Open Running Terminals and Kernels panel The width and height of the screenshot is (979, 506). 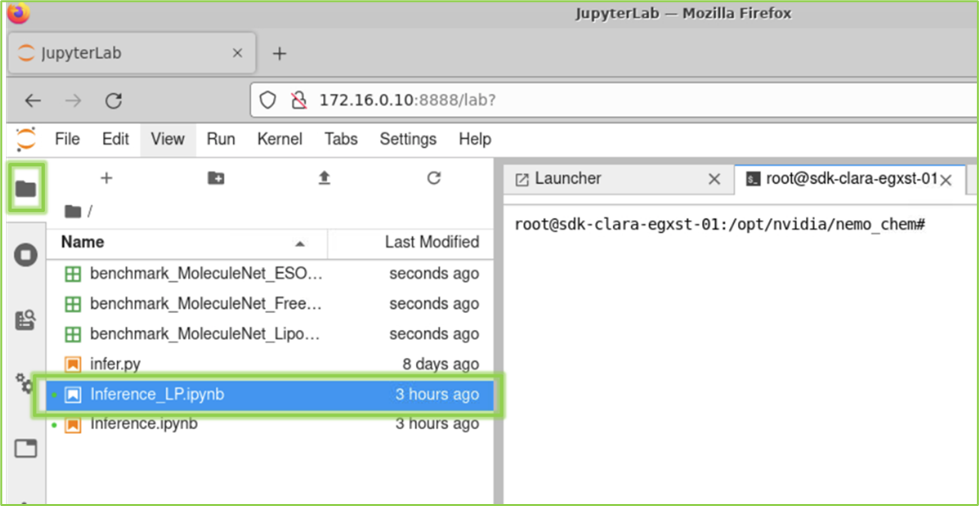26,255
